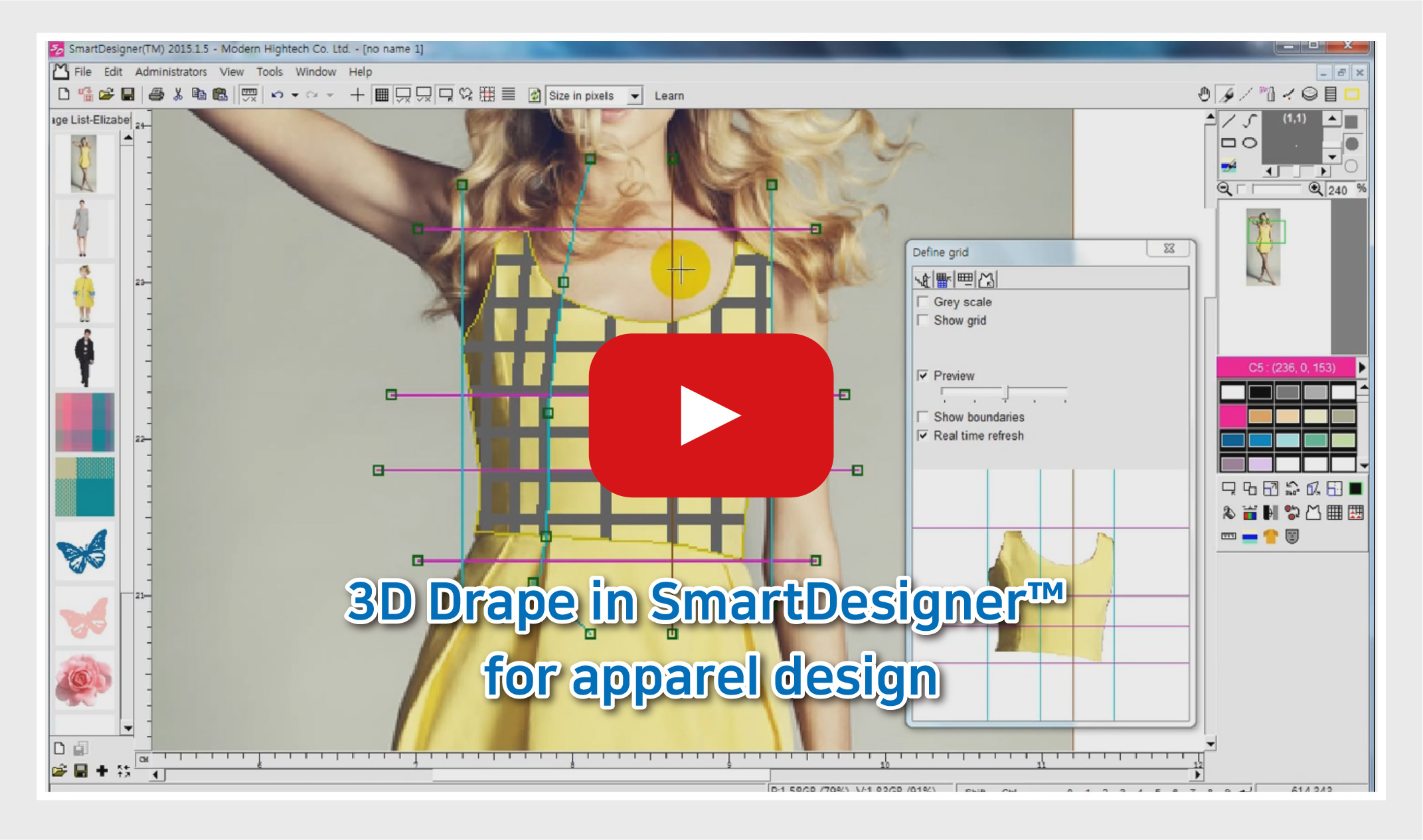Select the straight line drawing tool
Viewport: 1423px width, 840px height.
1228,120
